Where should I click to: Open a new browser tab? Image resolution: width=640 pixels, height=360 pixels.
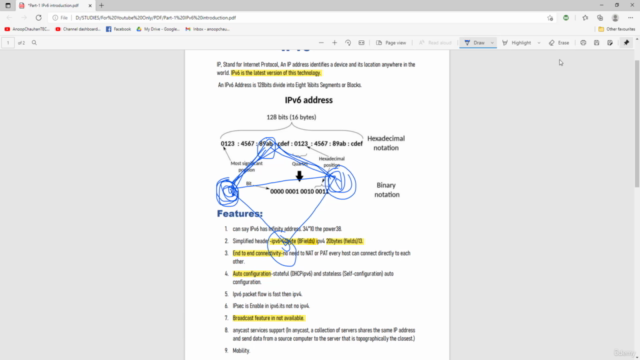(x=101, y=6)
